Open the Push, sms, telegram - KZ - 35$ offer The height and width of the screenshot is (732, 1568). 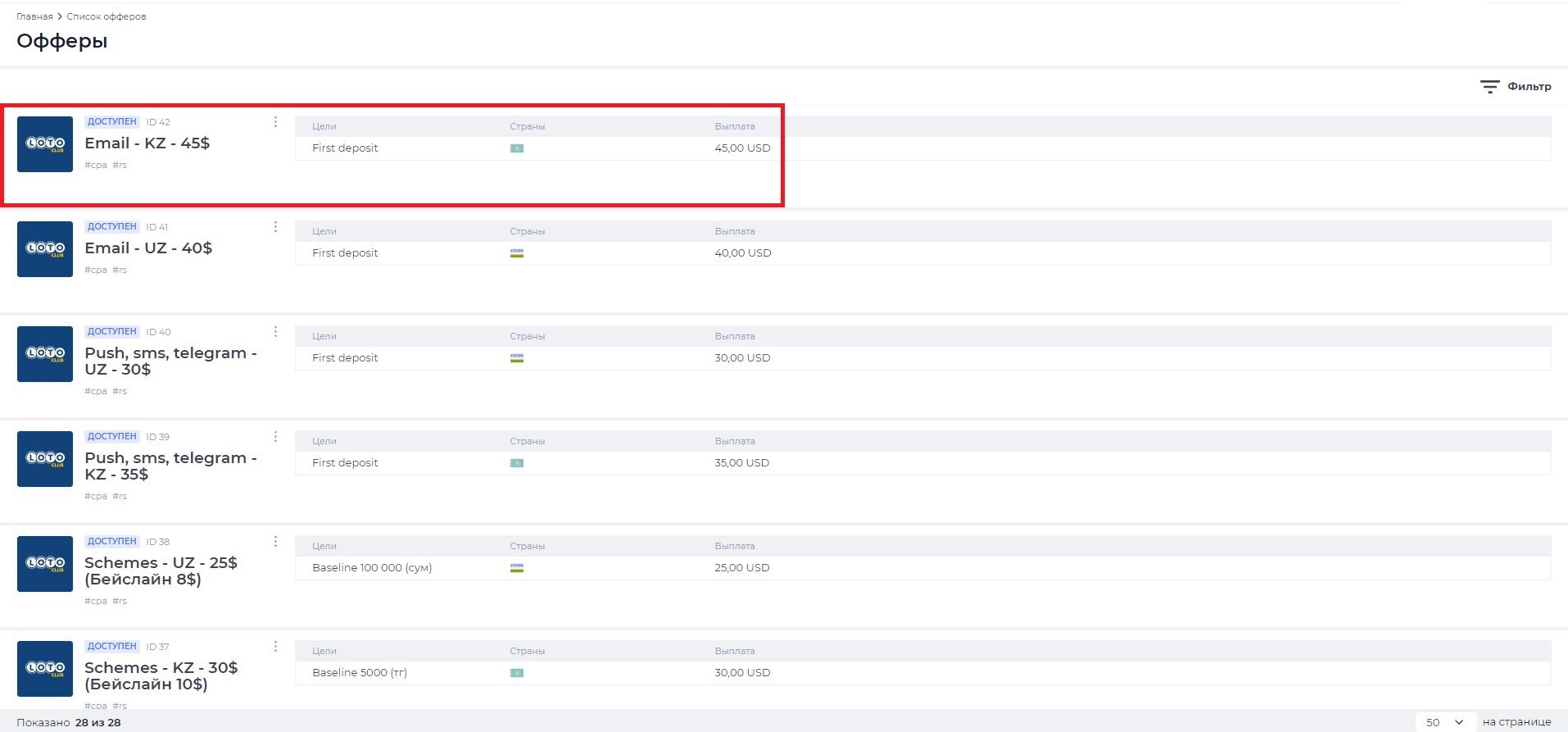(170, 466)
